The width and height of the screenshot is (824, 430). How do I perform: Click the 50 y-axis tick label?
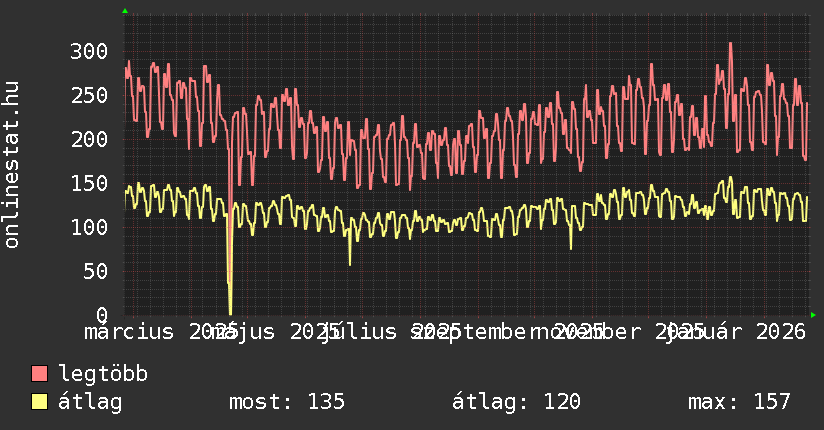[96, 271]
